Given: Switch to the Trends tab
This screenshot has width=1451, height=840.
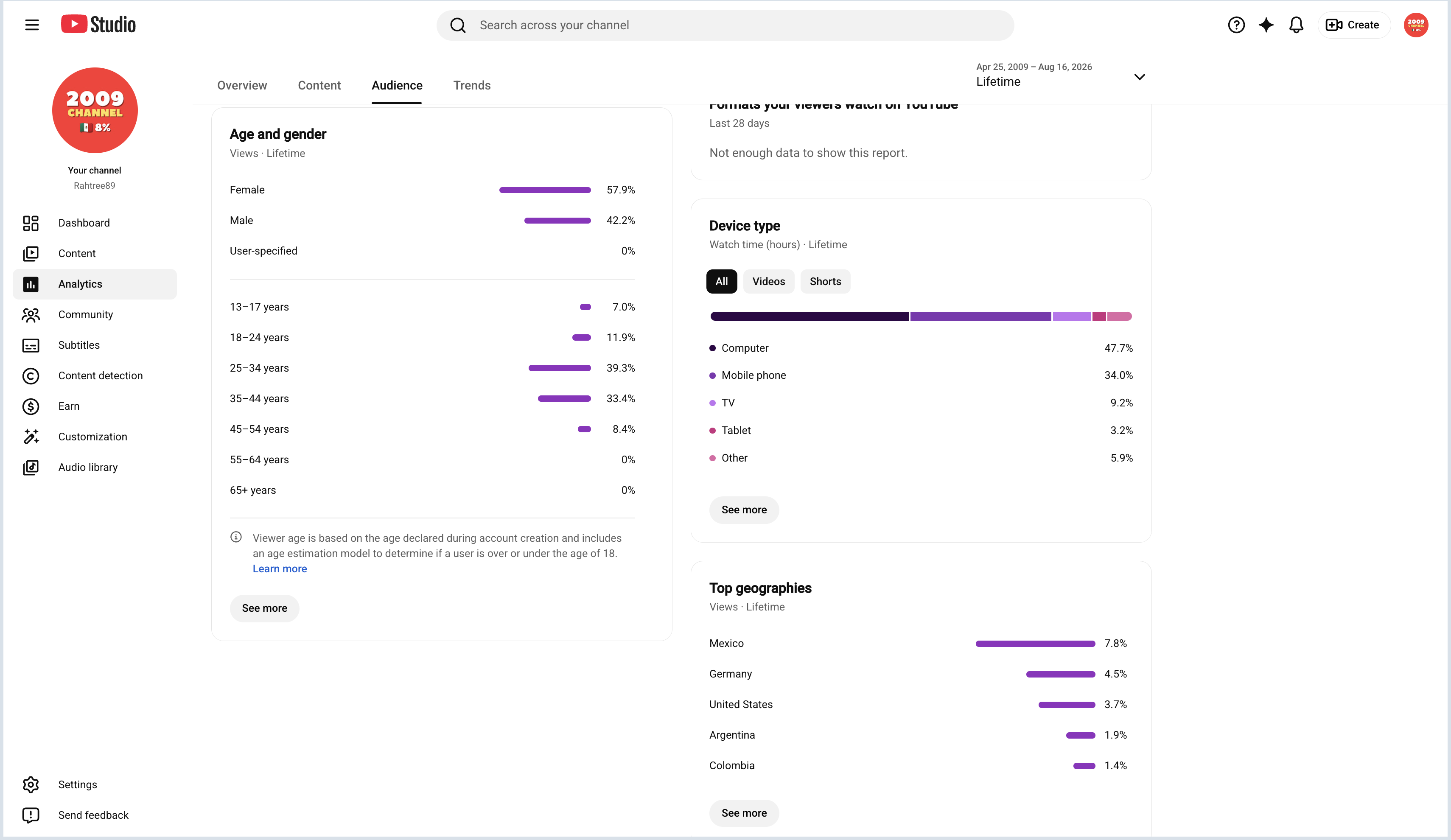Looking at the screenshot, I should tap(472, 85).
